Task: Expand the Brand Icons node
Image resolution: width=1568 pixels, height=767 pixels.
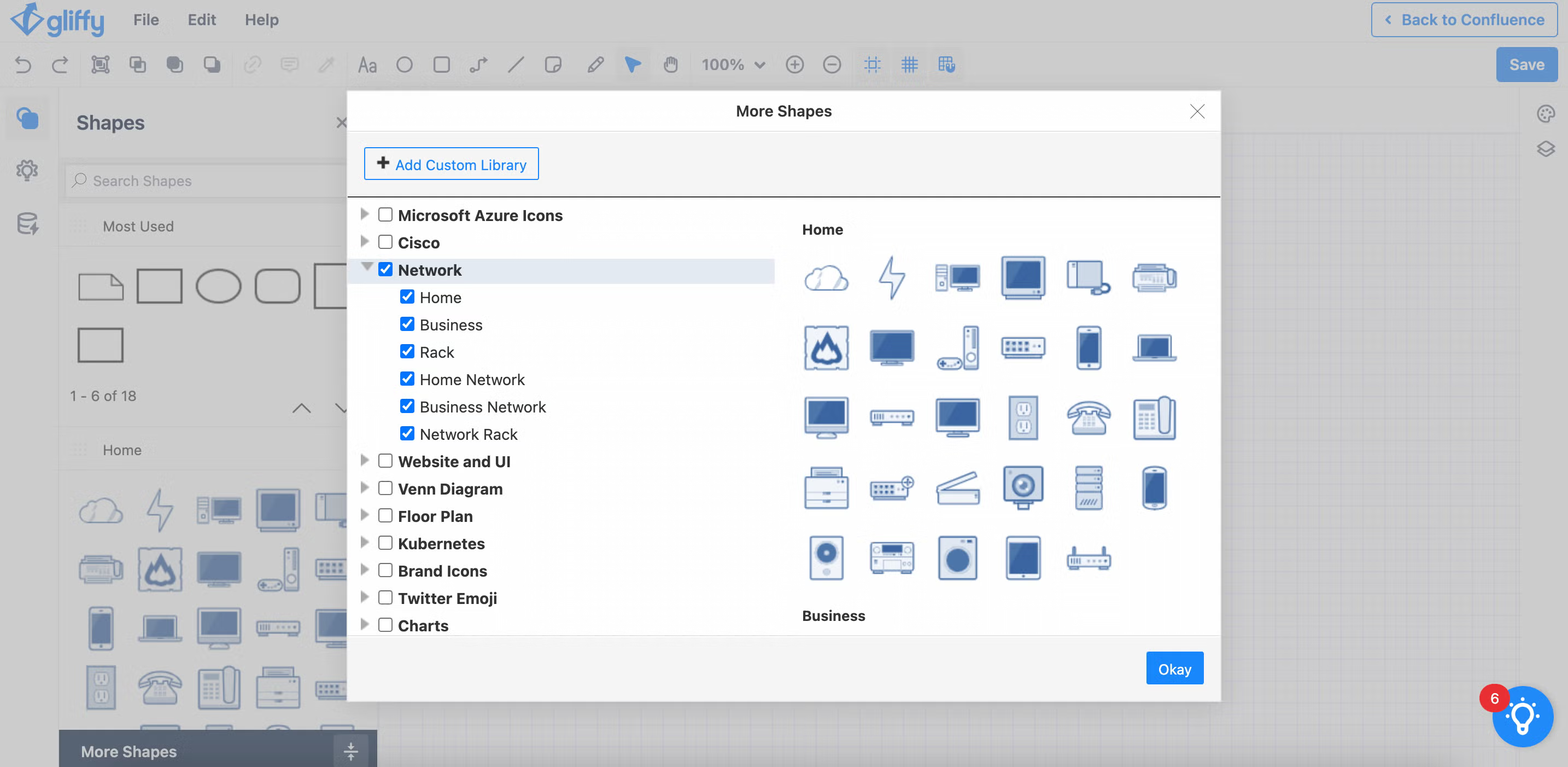Action: pos(364,570)
